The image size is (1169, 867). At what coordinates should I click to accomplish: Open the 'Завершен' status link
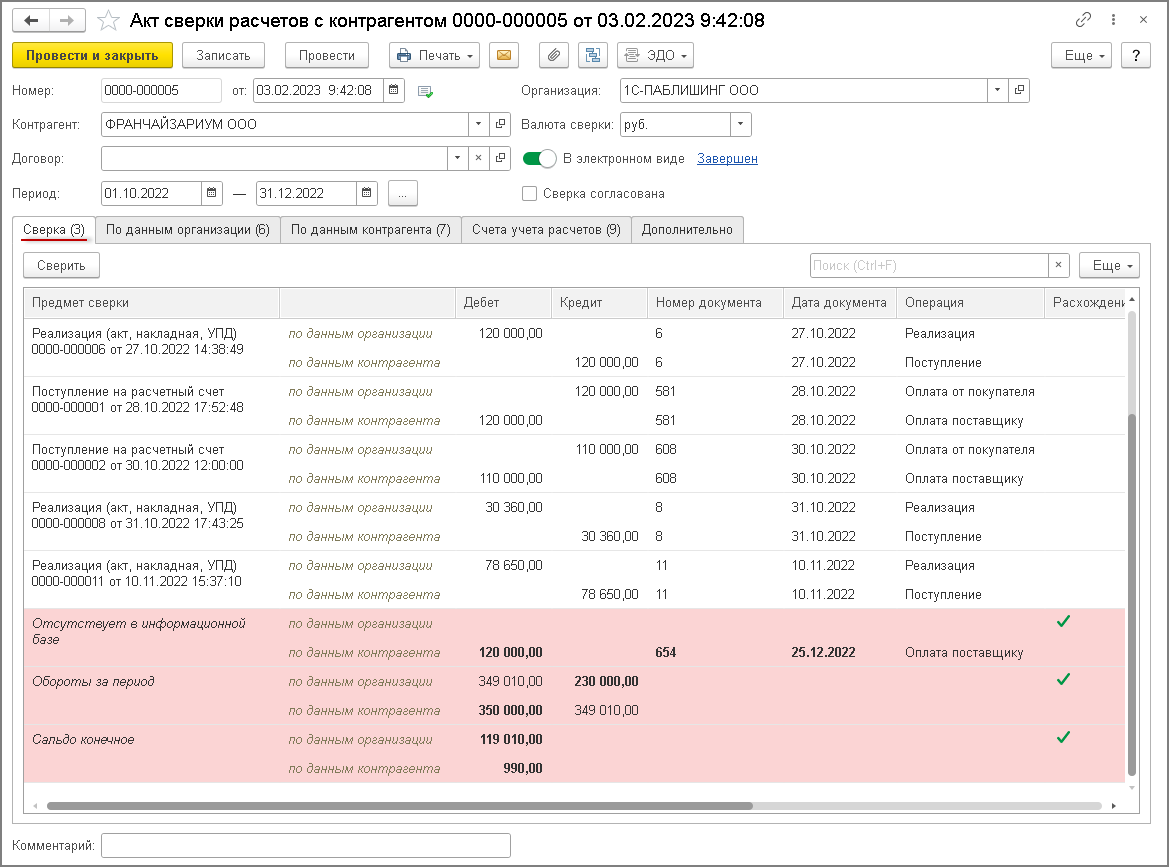(727, 159)
